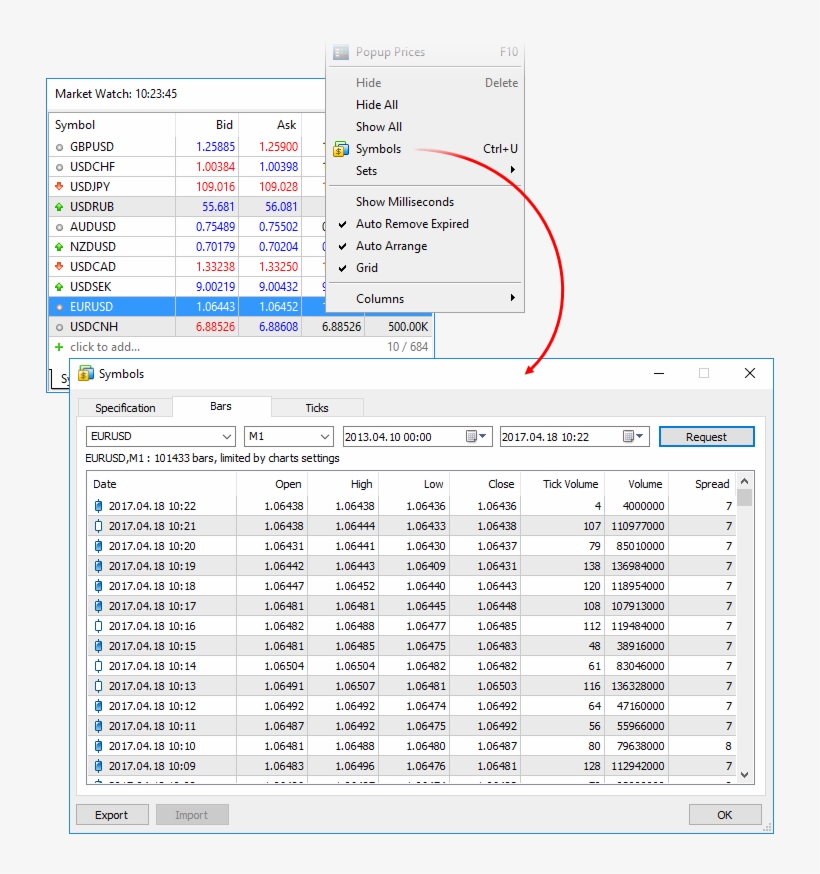Expand the end date calendar picker
This screenshot has height=874, width=820.
tap(635, 436)
